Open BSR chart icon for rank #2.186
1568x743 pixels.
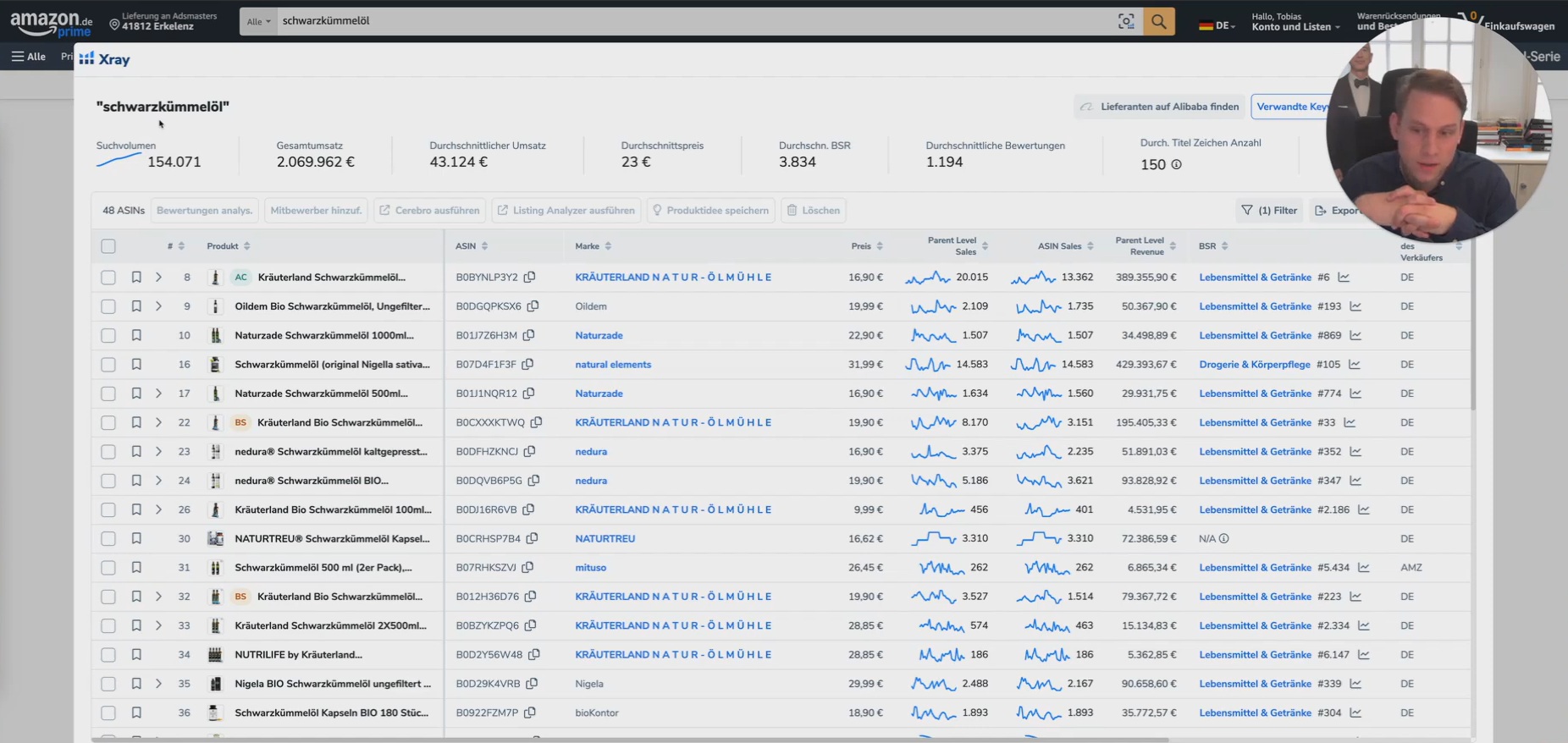(x=1364, y=509)
